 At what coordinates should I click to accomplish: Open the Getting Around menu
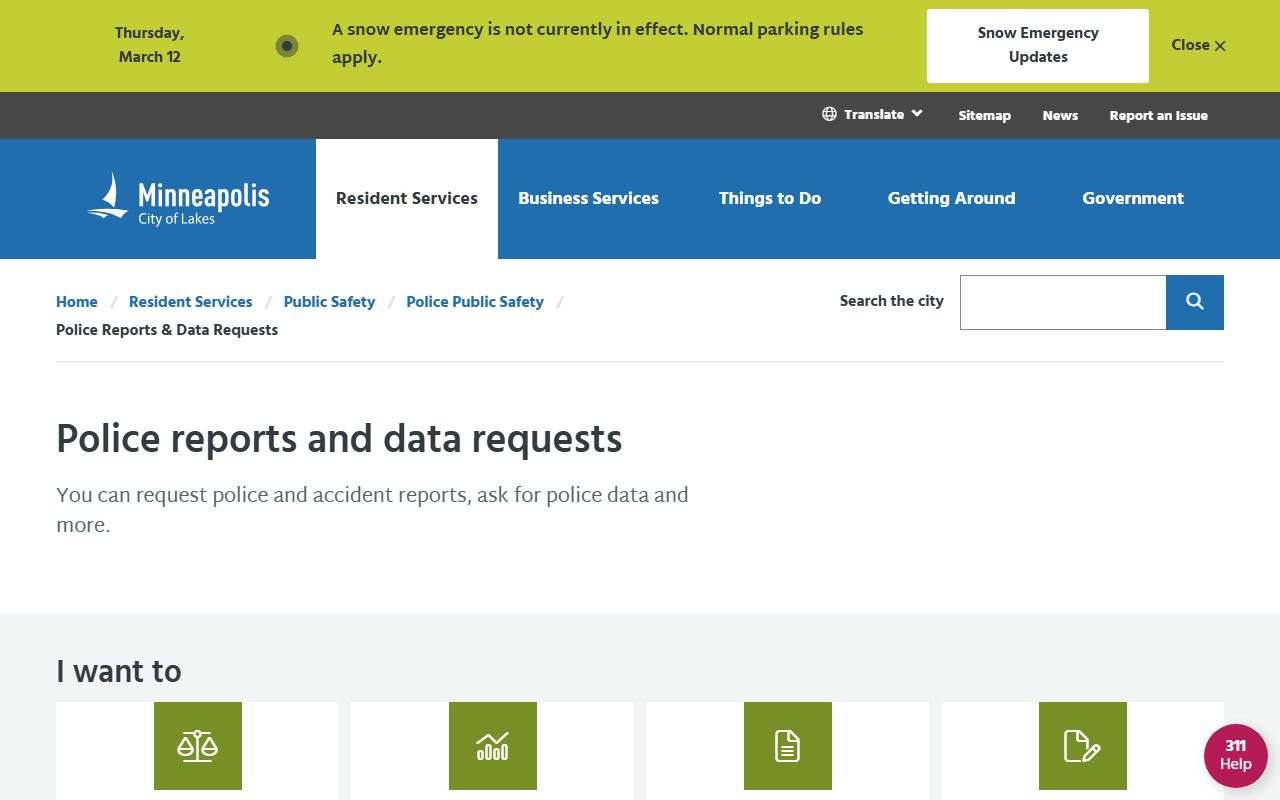(951, 199)
